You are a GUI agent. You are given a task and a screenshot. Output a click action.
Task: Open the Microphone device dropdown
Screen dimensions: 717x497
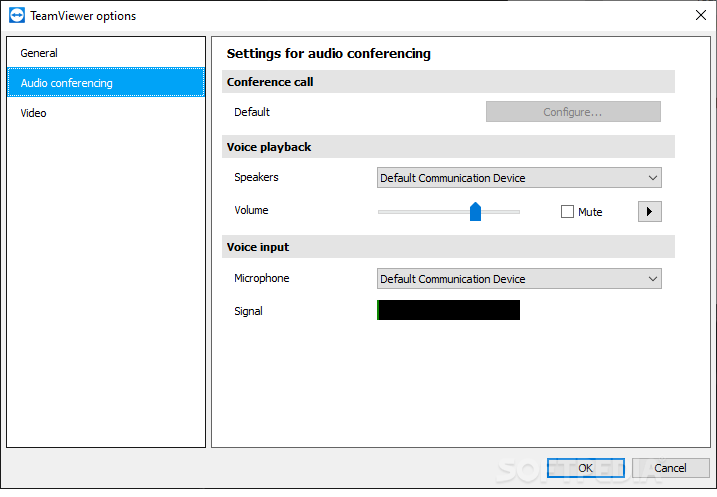(519, 279)
